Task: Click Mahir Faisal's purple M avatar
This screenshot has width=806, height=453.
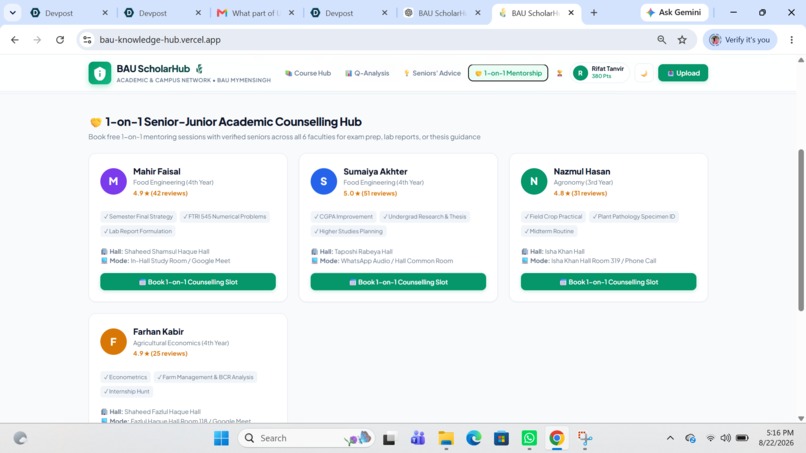Action: [x=113, y=181]
